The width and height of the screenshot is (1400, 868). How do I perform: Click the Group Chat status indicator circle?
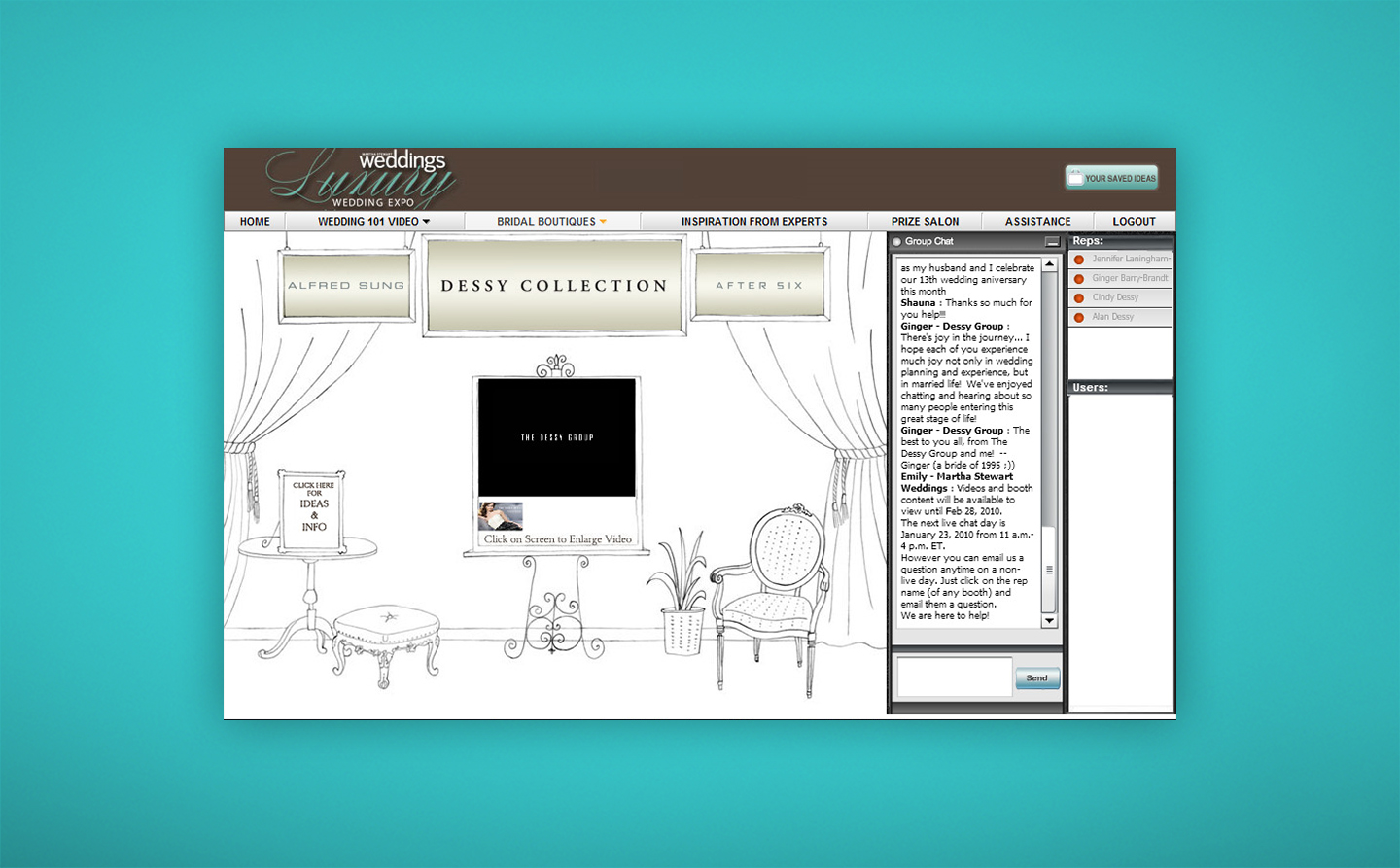click(x=896, y=242)
